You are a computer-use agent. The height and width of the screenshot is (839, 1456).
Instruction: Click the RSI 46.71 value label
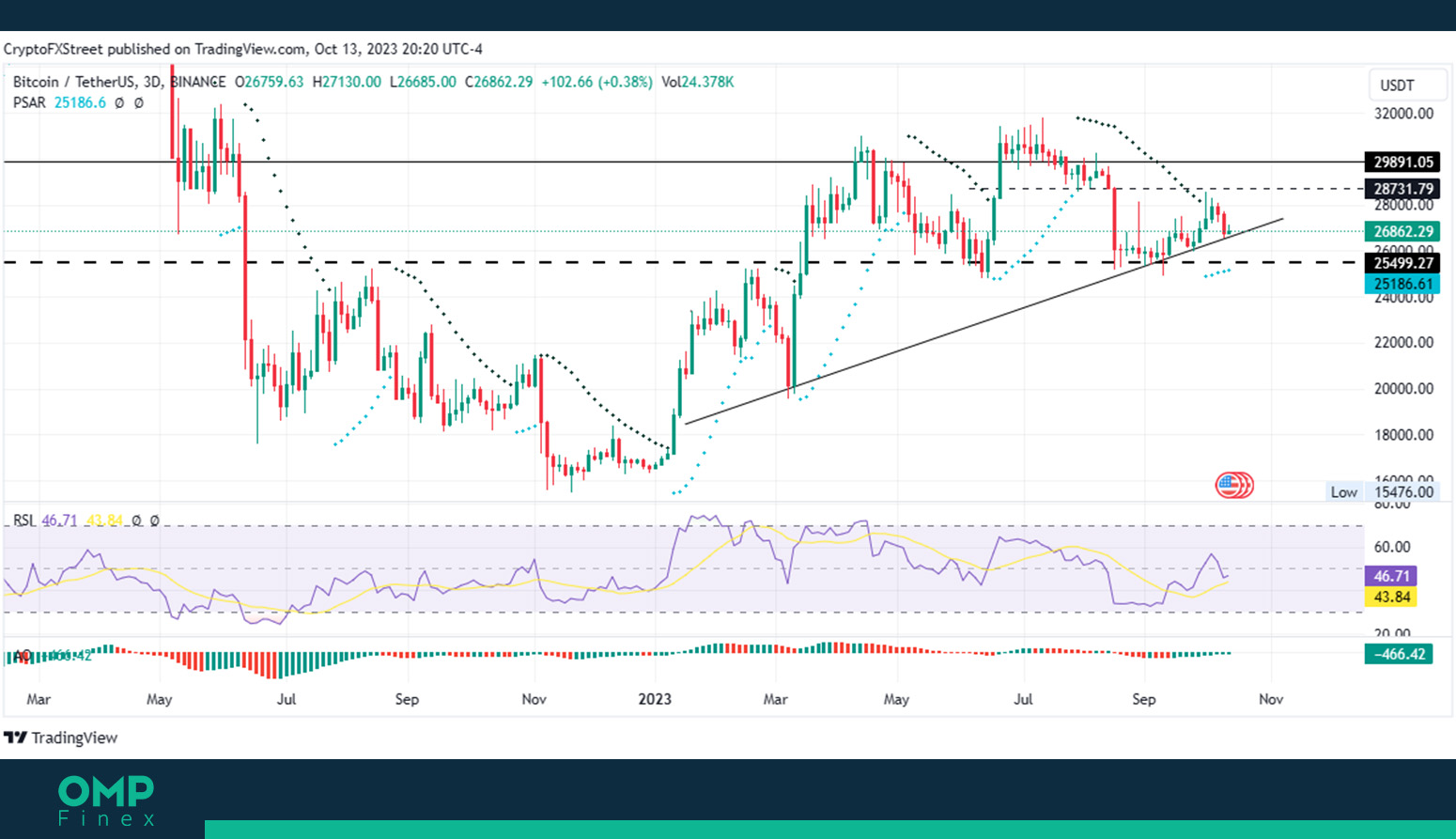[1390, 576]
